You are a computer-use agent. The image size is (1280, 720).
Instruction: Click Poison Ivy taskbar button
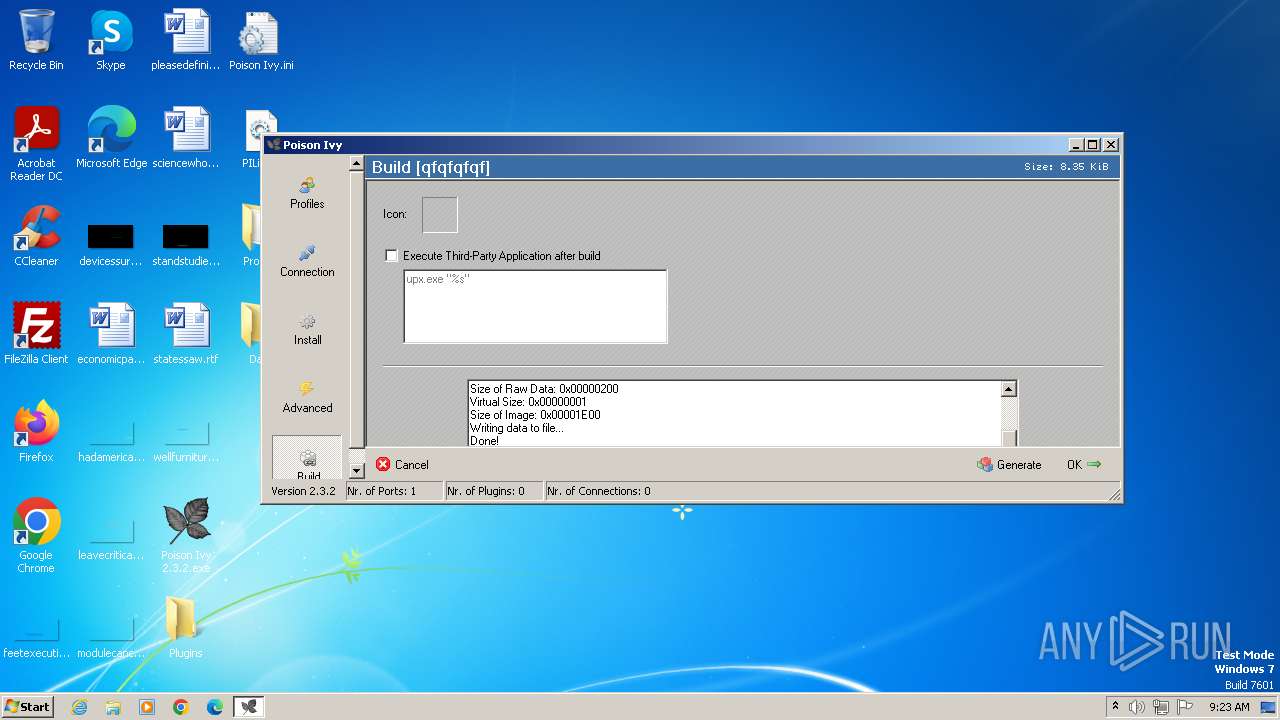click(x=249, y=707)
